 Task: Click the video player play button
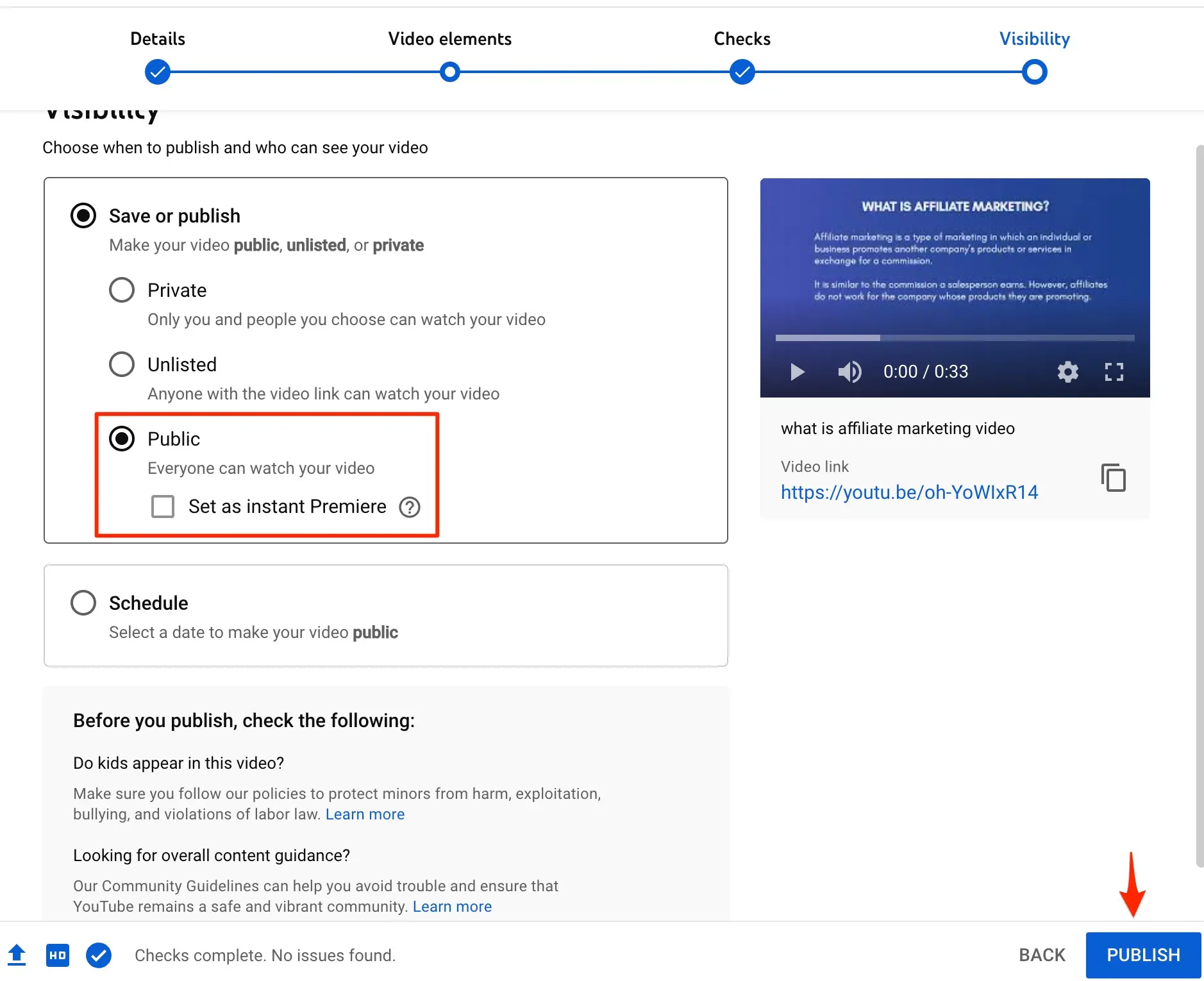(797, 372)
